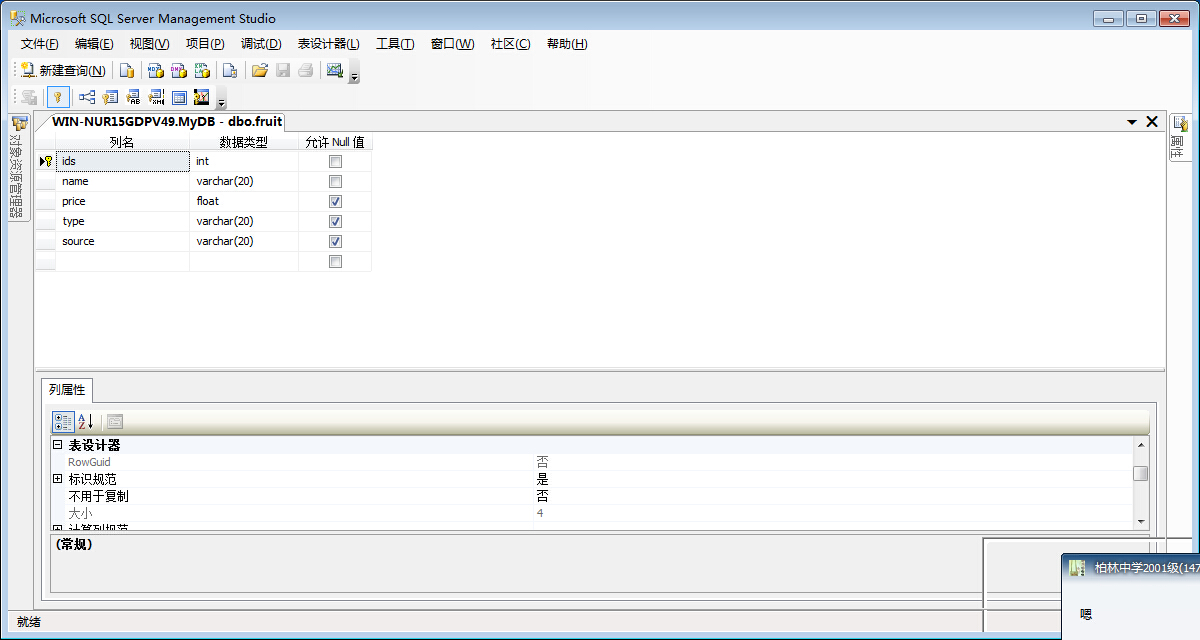Expand the 标识规范 property

point(58,479)
